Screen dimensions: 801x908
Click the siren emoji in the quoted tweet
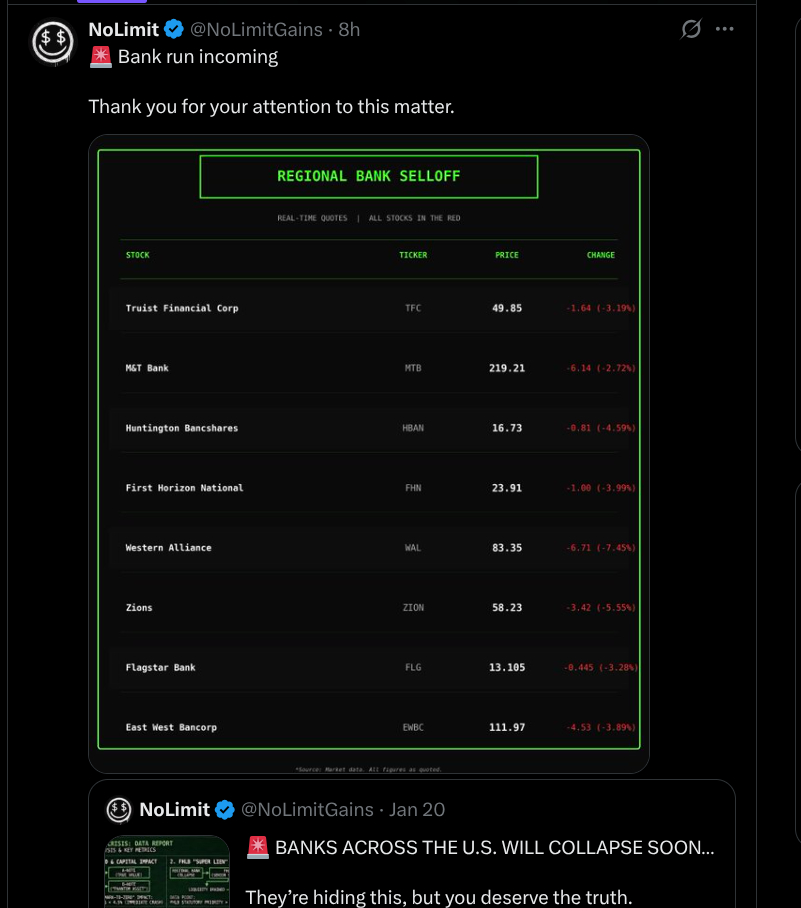pos(258,848)
